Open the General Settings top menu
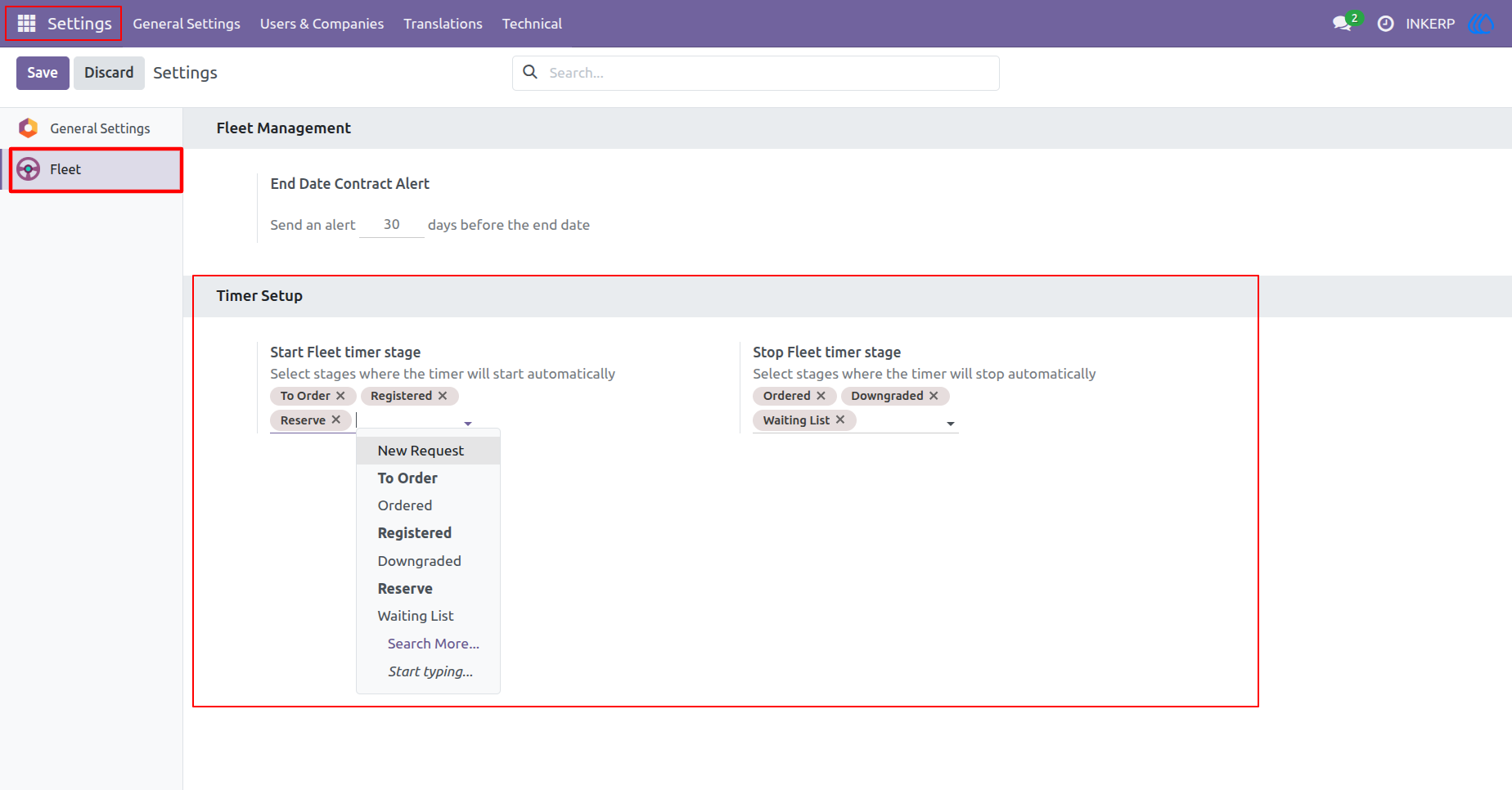The width and height of the screenshot is (1512, 790). pyautogui.click(x=187, y=24)
